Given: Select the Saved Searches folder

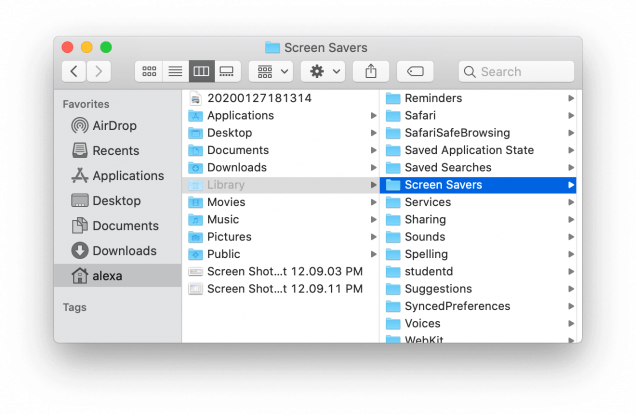Looking at the screenshot, I should pos(478,167).
